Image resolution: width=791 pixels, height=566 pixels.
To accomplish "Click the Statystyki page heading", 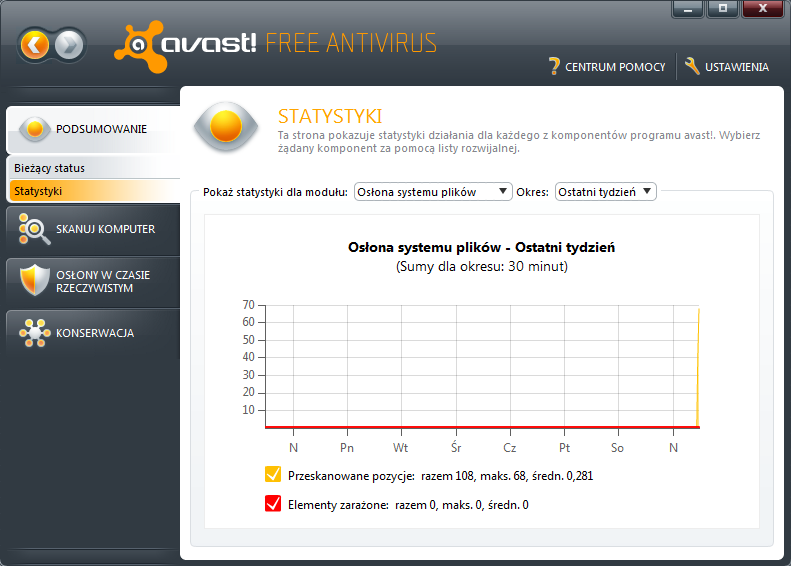I will [330, 117].
